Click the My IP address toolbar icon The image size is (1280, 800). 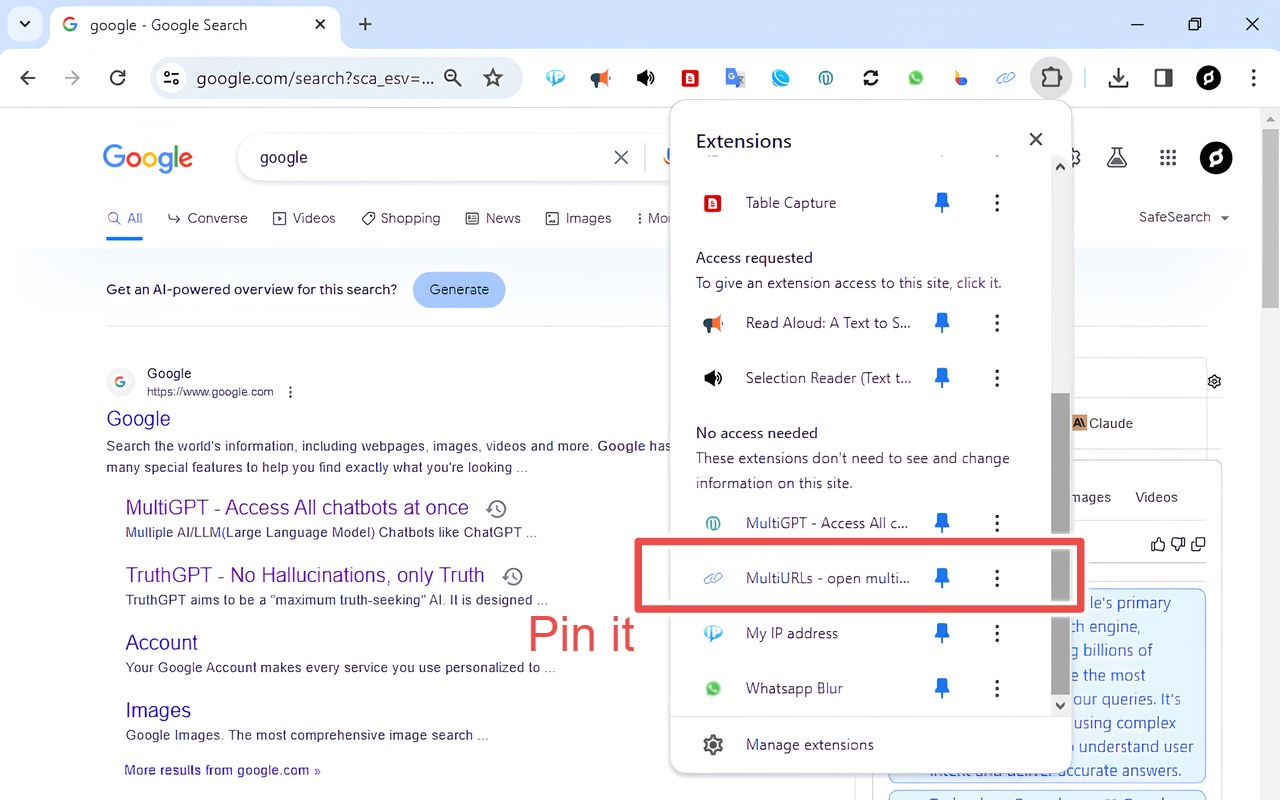click(x=555, y=78)
